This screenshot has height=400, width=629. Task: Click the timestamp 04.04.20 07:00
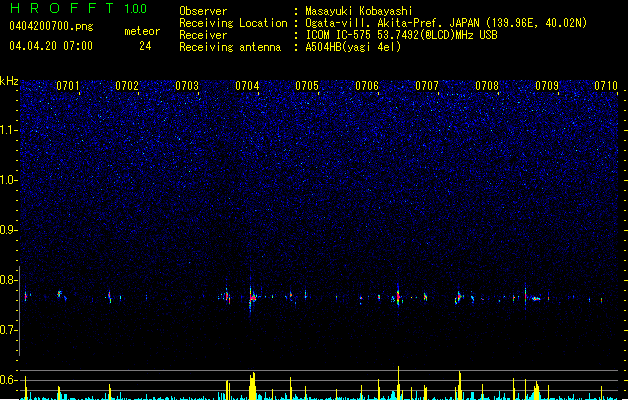tap(51, 46)
